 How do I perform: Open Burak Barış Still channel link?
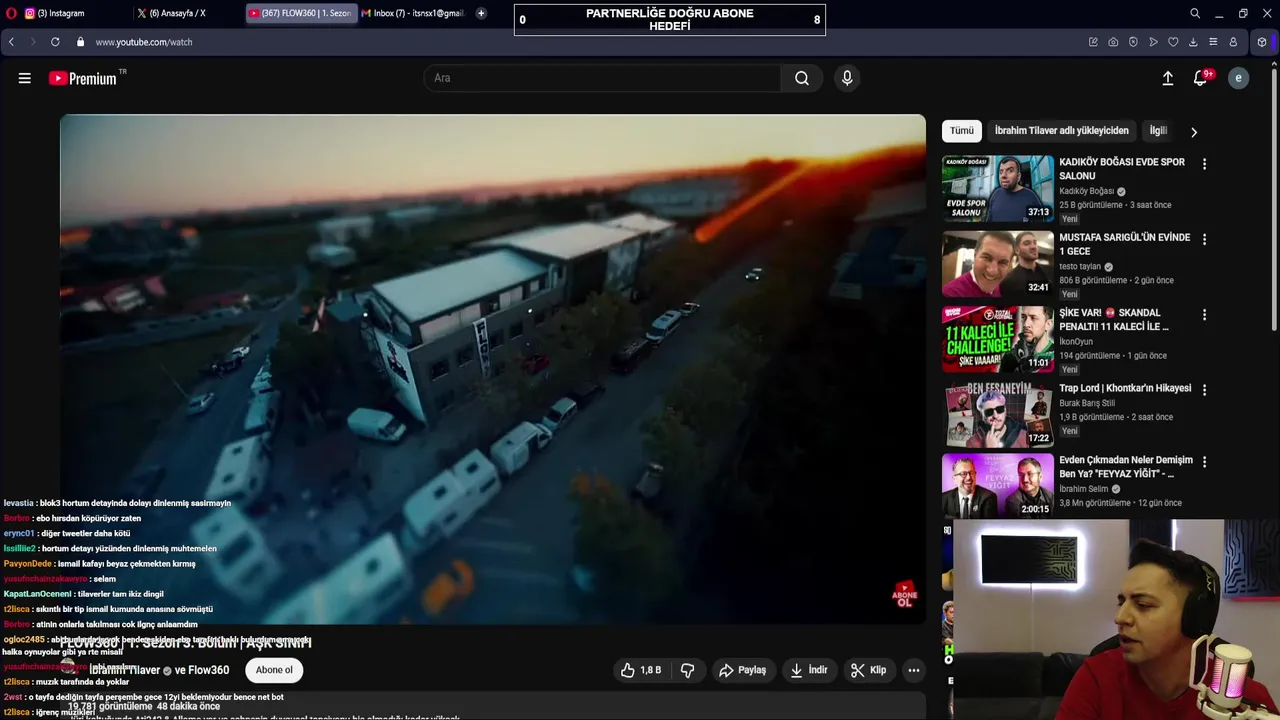point(1087,403)
